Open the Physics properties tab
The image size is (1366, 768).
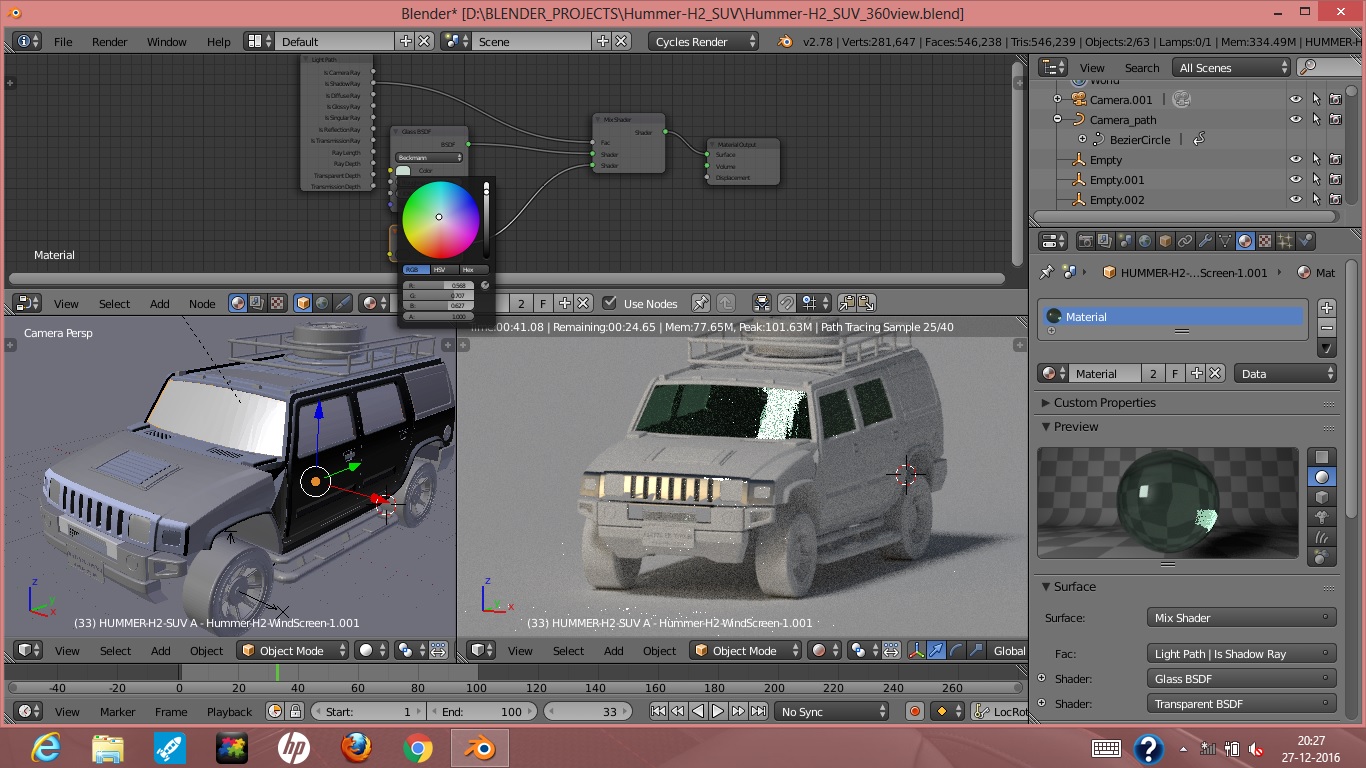click(x=1305, y=241)
